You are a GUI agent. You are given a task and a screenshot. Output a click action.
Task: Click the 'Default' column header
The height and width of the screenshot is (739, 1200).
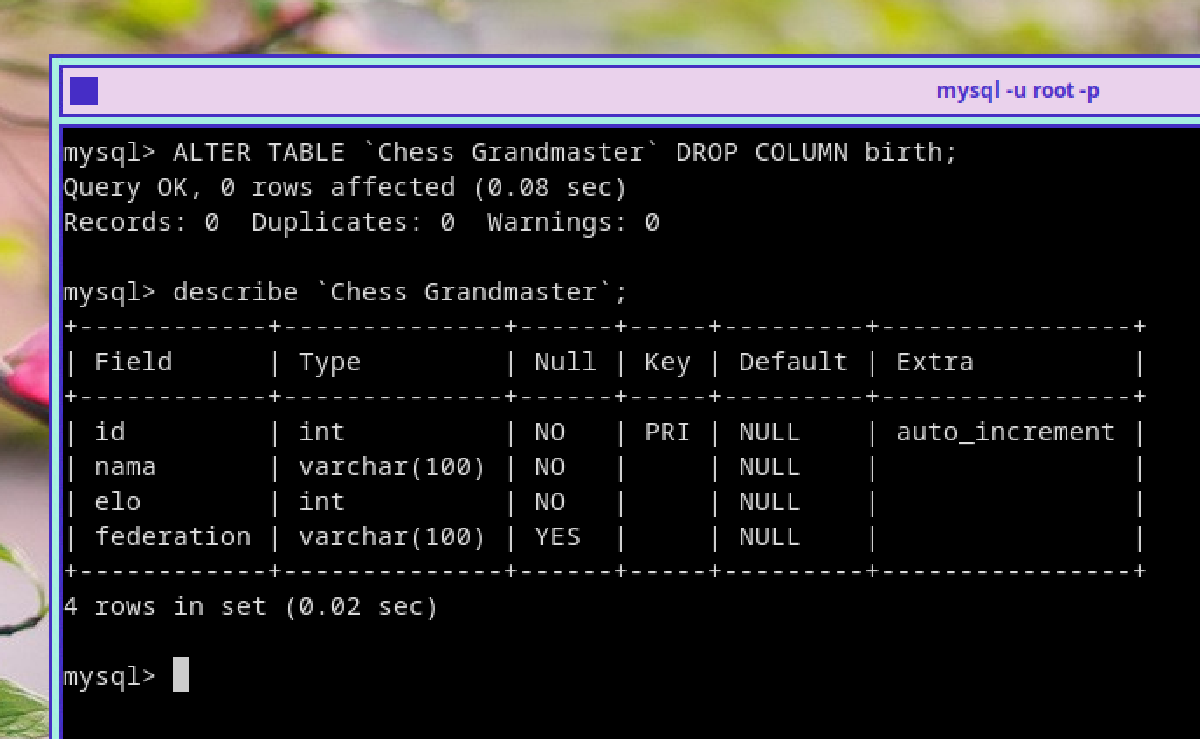coord(793,362)
